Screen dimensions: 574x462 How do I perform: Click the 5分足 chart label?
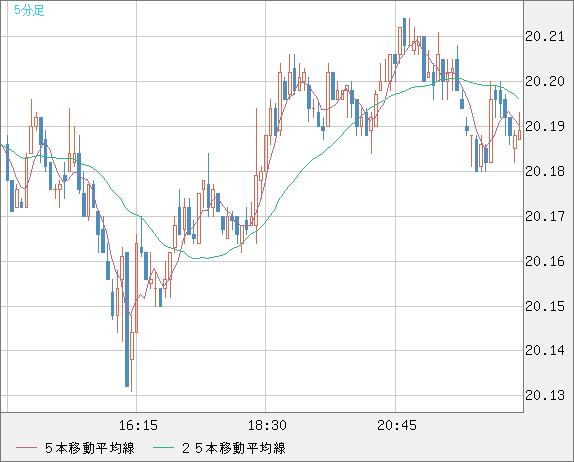point(29,10)
